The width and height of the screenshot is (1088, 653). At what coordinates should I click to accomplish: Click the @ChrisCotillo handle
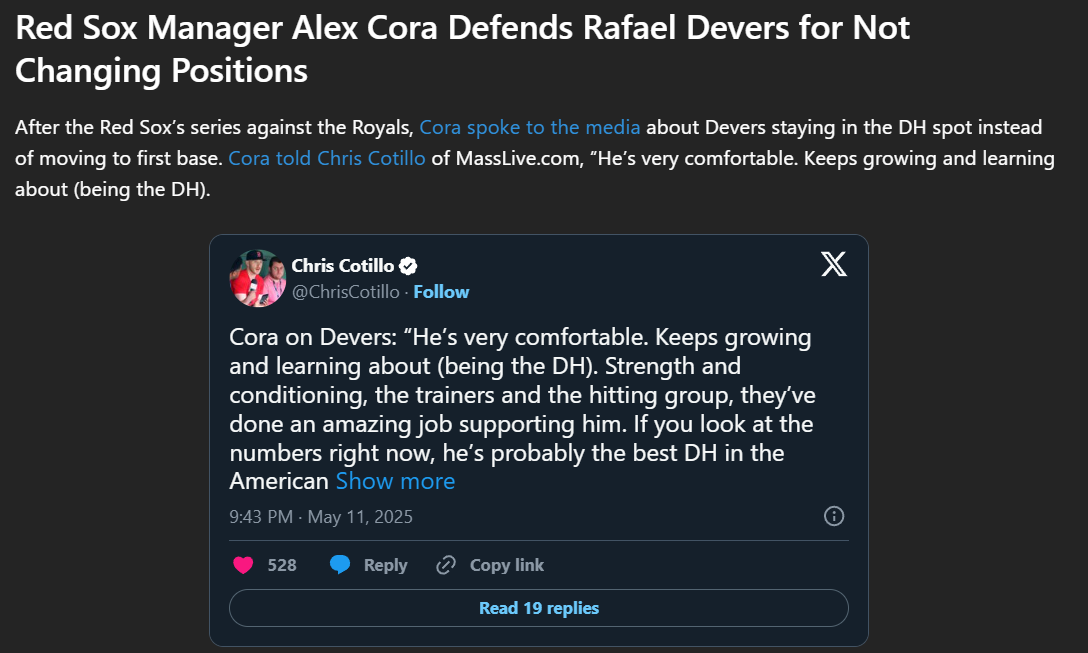tap(344, 292)
